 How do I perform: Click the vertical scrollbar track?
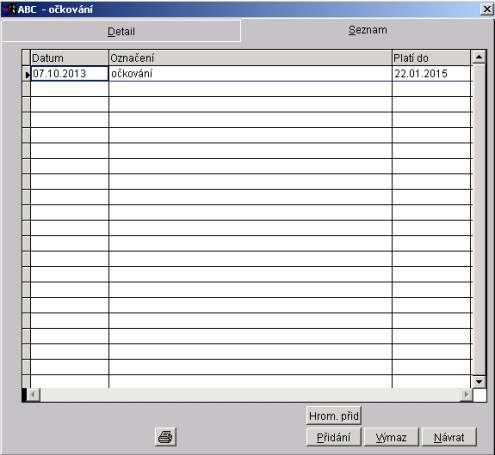[x=479, y=220]
